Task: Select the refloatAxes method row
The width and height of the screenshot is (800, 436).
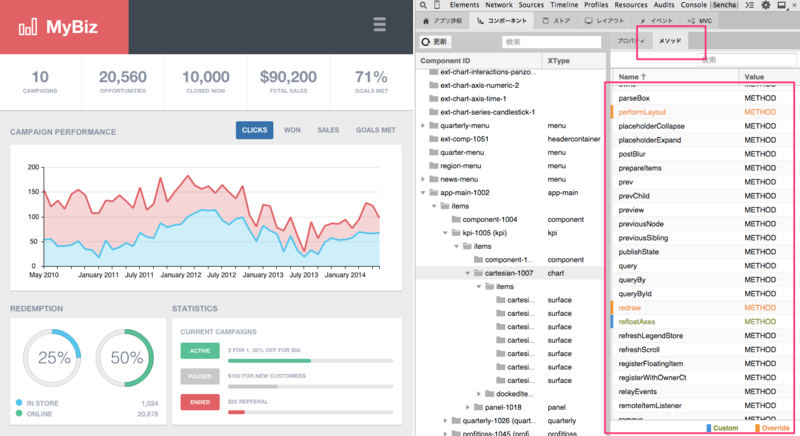Action: point(702,322)
